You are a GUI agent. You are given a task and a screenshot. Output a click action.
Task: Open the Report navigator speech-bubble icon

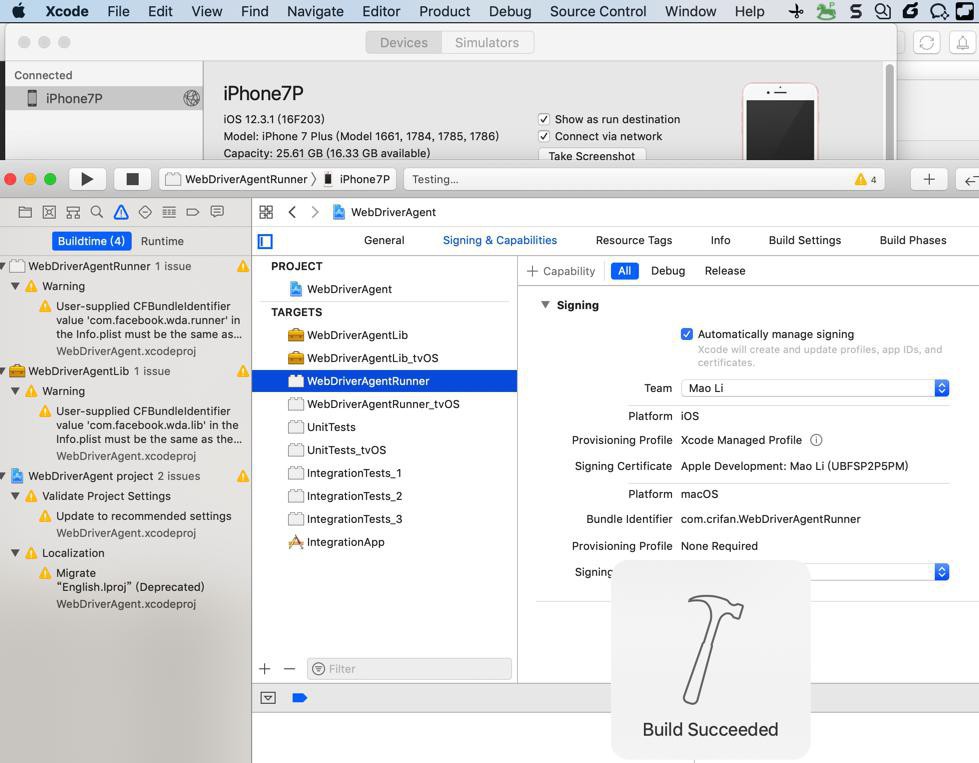click(x=217, y=212)
